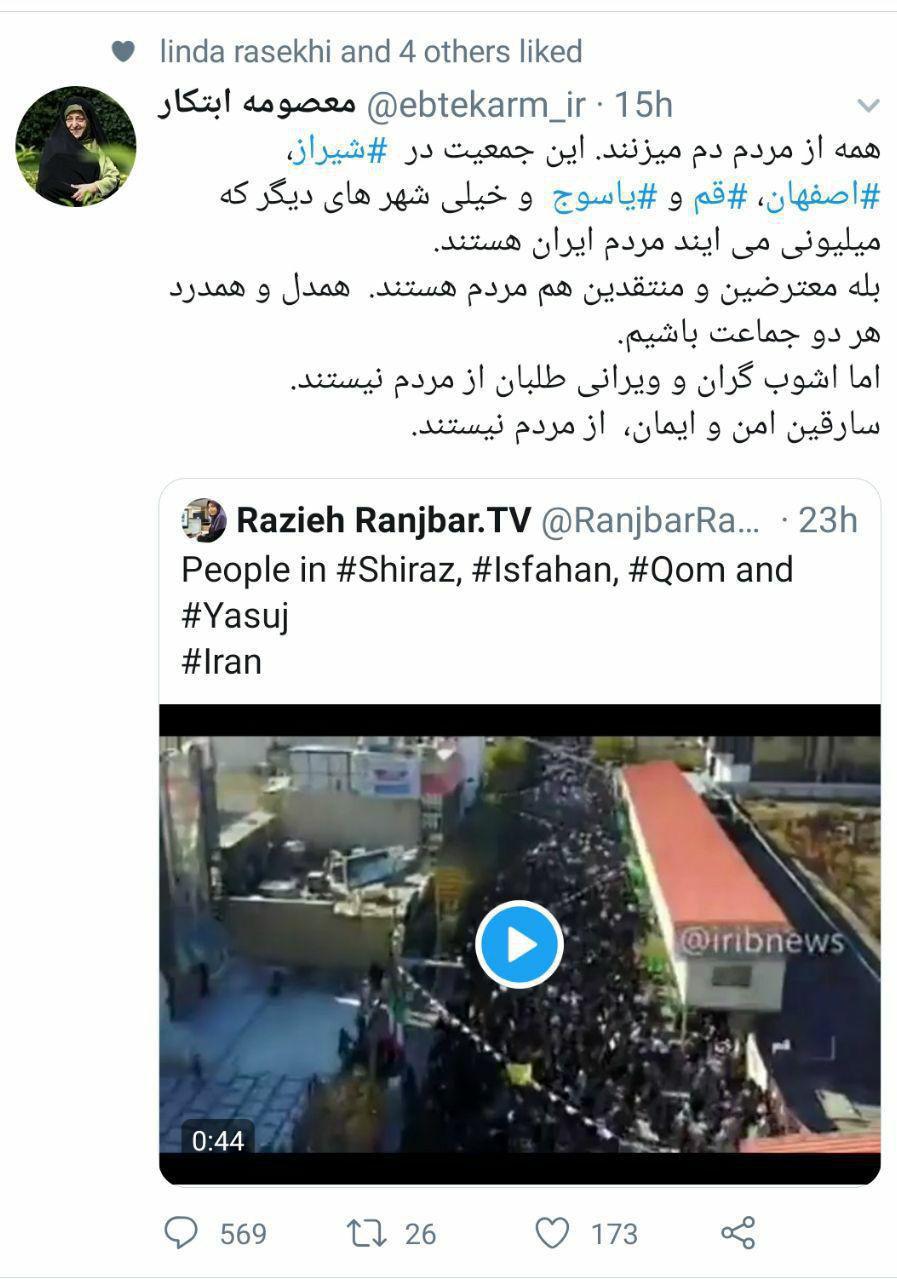Tap 'linda rasekhi and 4 others liked'
Image resolution: width=897 pixels, height=1279 pixels.
point(371,51)
